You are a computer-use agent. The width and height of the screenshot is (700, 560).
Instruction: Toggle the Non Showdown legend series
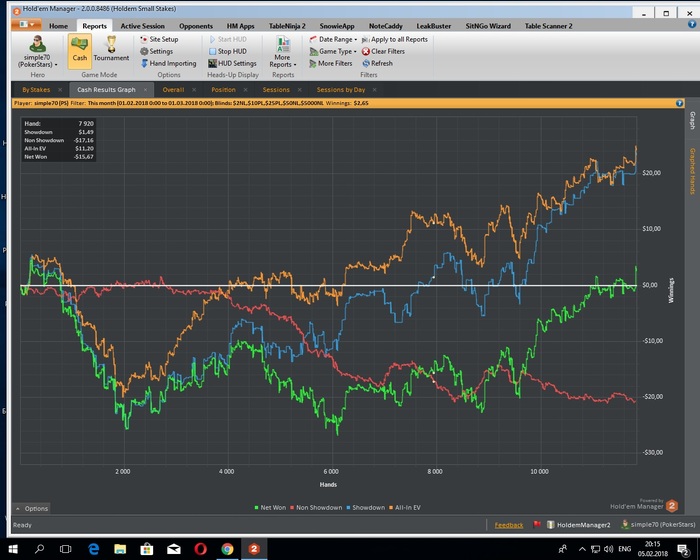[316, 508]
